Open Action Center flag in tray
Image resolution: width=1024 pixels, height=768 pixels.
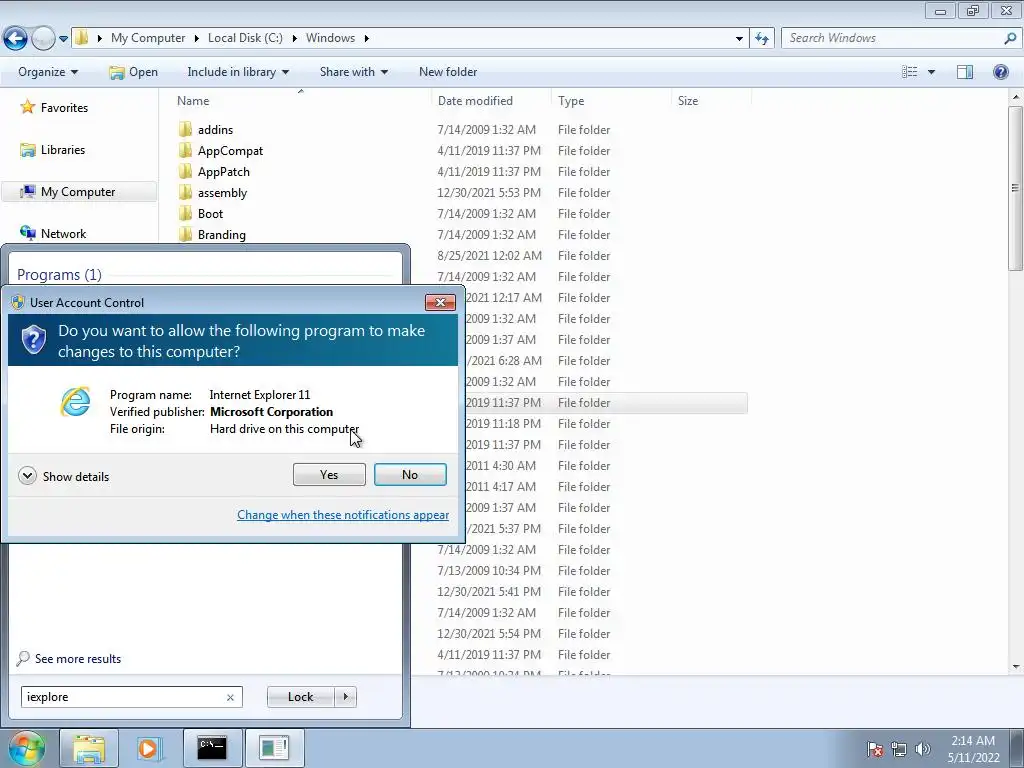tap(875, 749)
